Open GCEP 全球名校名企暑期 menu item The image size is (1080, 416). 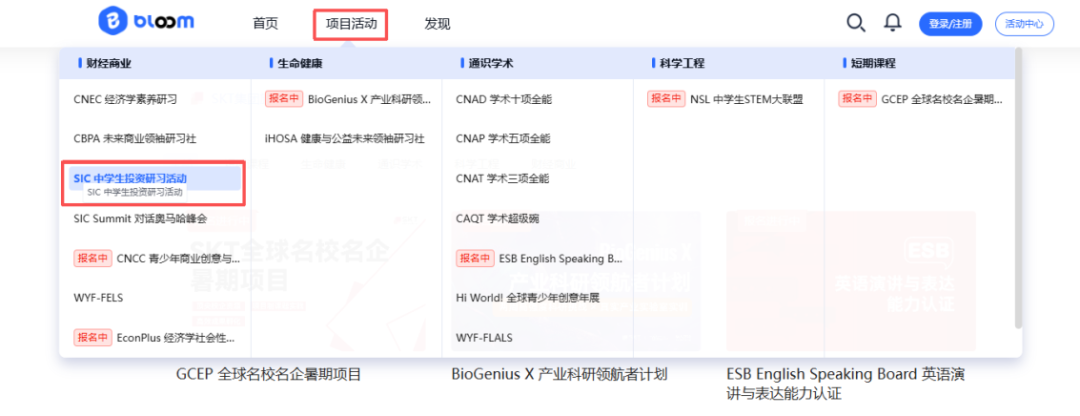tap(942, 99)
